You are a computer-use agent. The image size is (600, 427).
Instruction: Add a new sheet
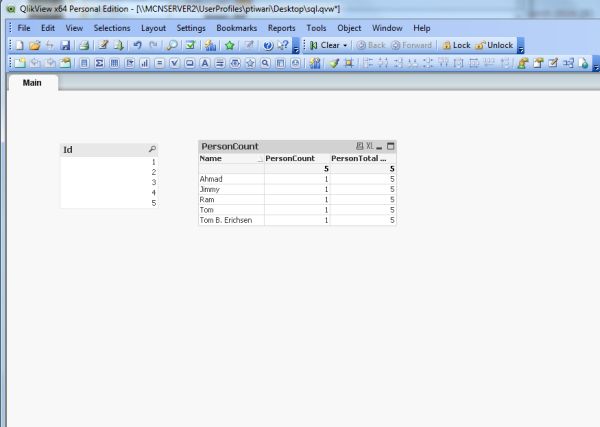(20, 63)
